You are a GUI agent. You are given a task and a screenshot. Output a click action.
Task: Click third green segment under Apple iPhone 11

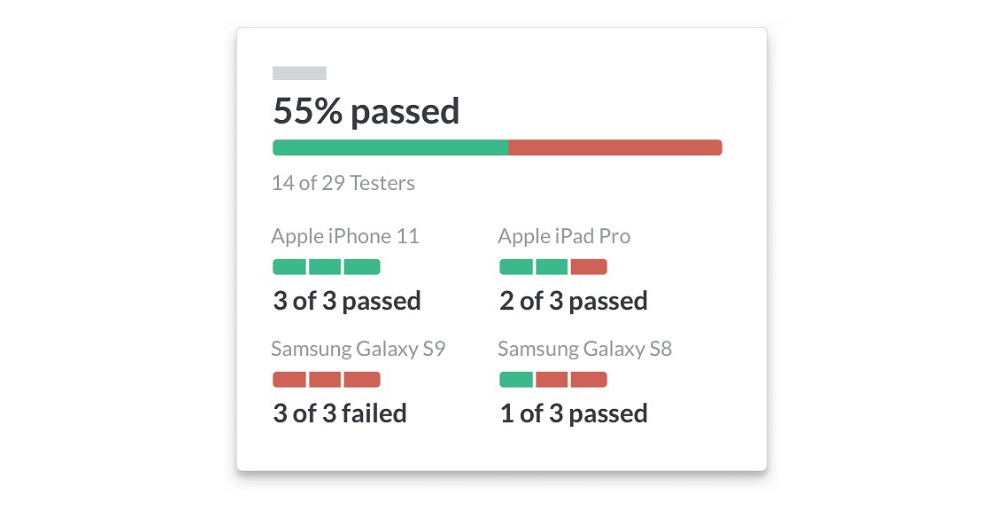[362, 267]
